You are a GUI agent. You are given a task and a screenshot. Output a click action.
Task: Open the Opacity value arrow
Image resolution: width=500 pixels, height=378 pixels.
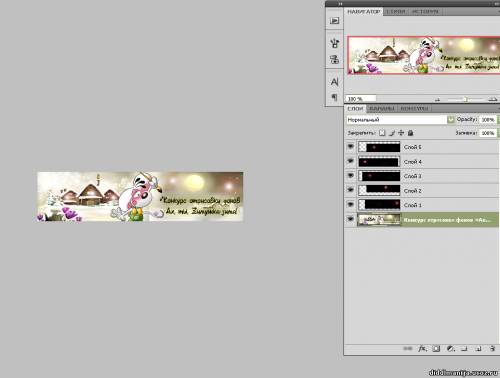tap(498, 120)
